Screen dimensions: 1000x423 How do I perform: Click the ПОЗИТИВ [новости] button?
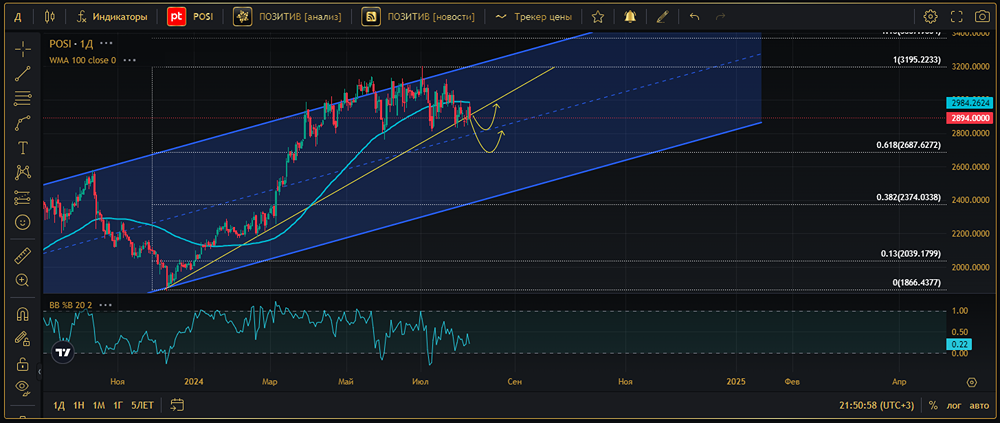coord(419,17)
